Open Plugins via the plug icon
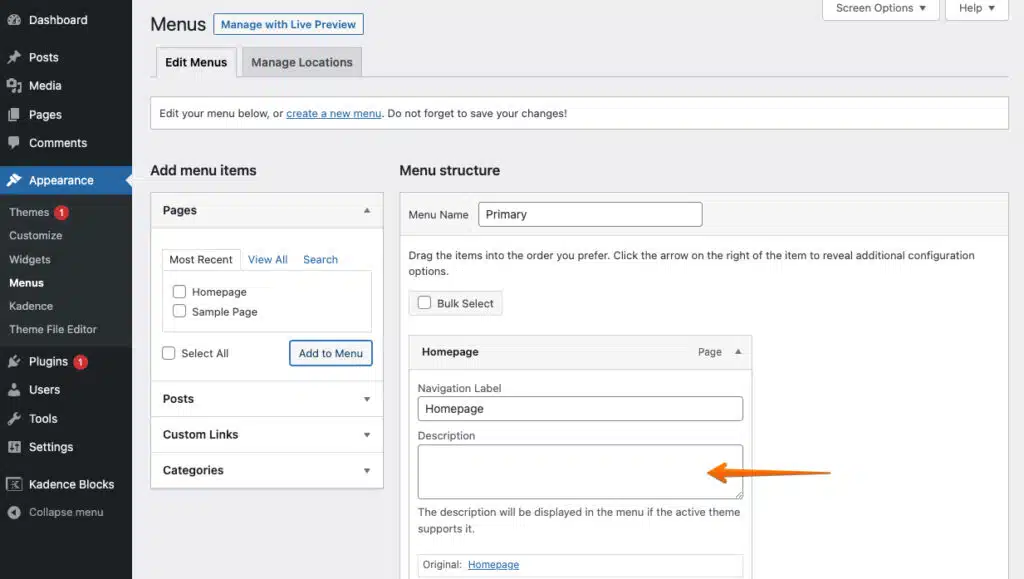The width and height of the screenshot is (1024, 579). pos(12,361)
